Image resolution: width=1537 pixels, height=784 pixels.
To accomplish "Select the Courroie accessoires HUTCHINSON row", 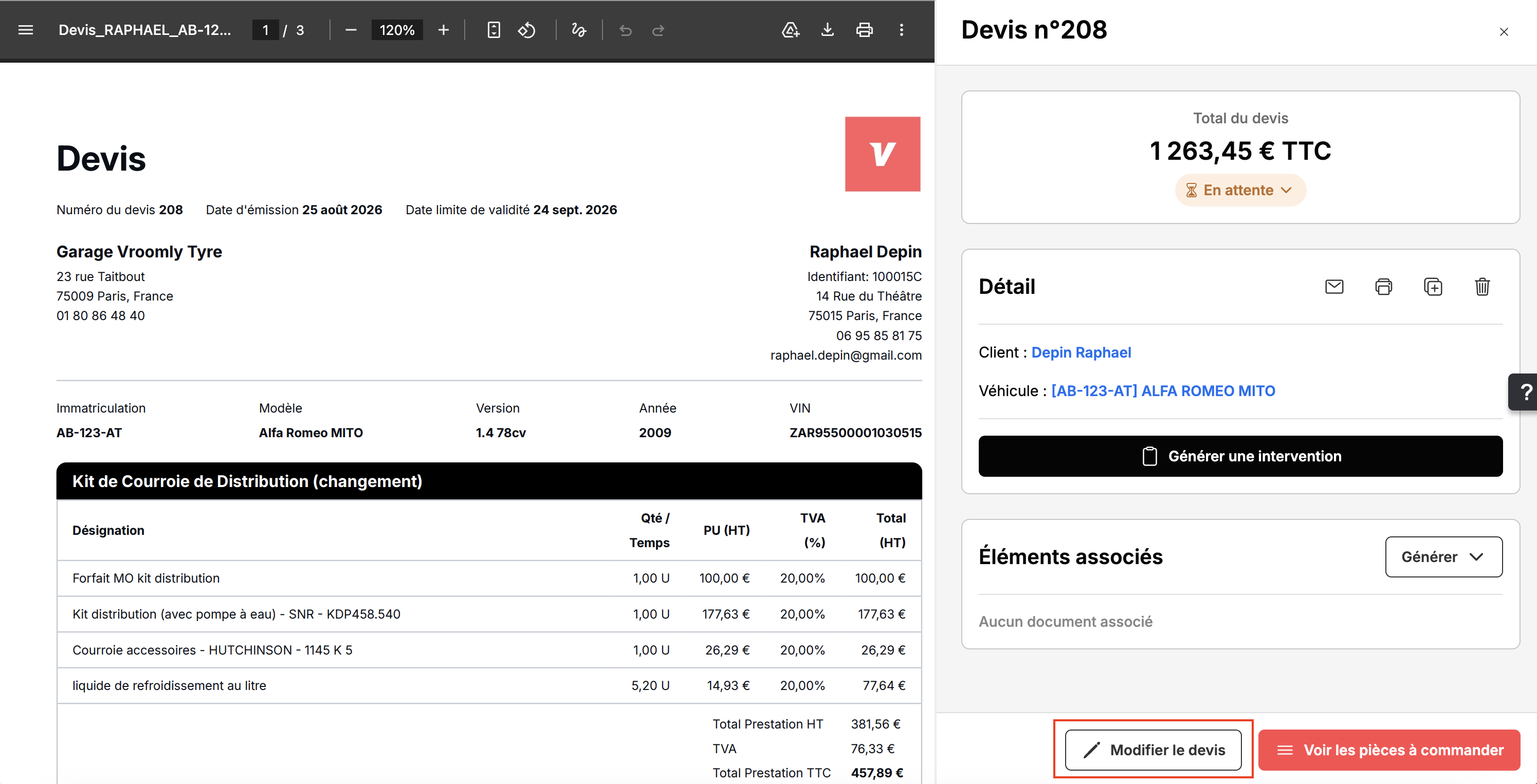I will 489,650.
